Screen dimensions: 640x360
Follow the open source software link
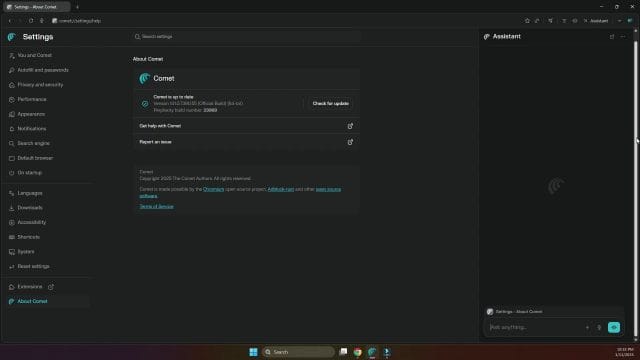(328, 189)
